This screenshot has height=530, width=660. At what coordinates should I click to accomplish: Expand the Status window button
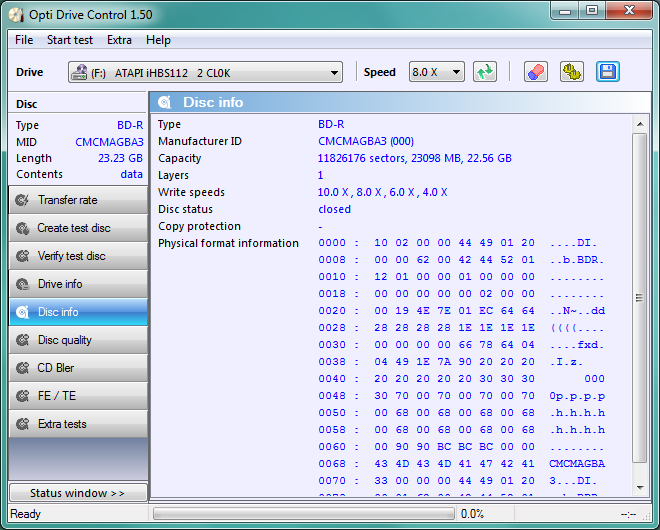tap(78, 493)
